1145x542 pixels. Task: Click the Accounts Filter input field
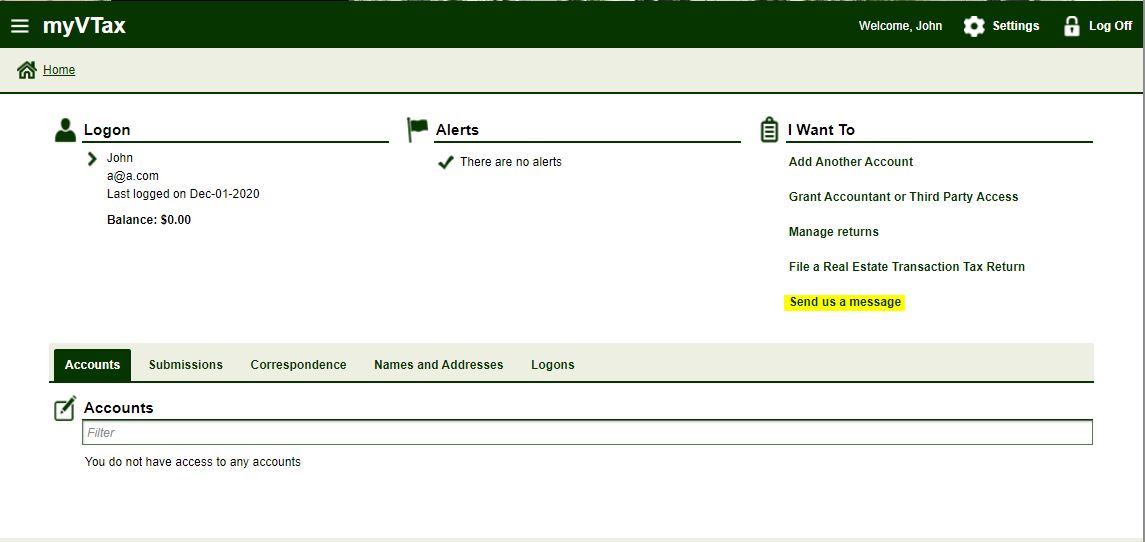click(587, 432)
